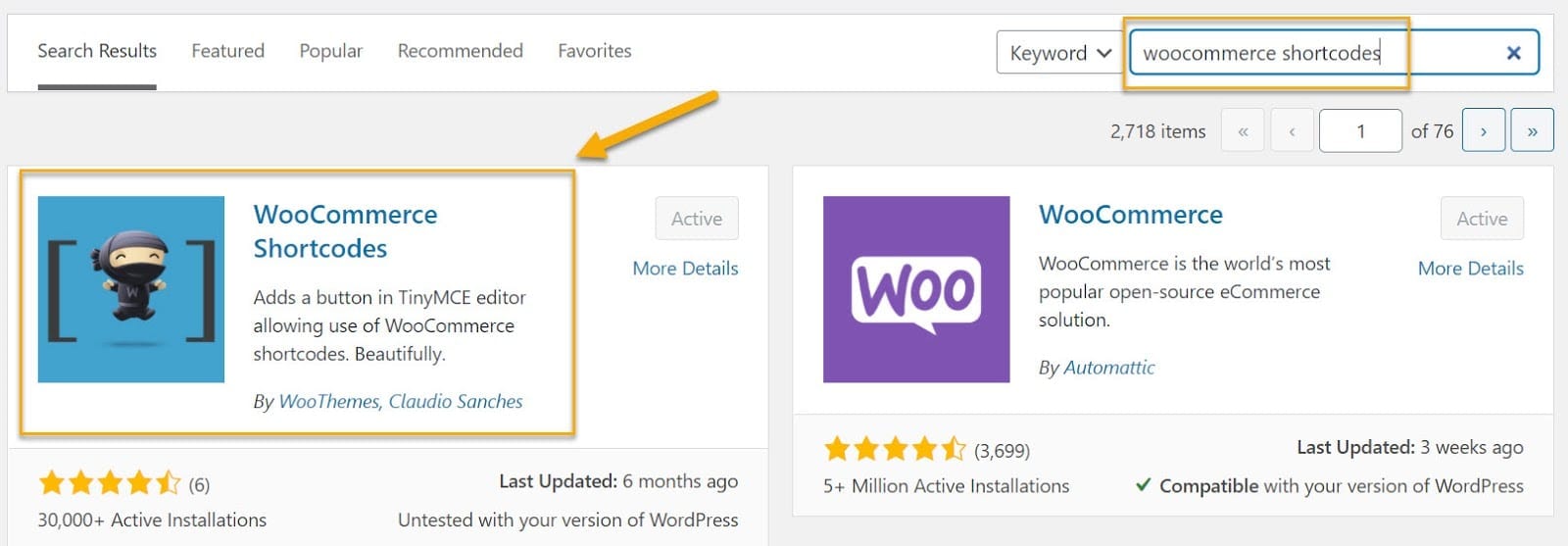Click the WooCommerce Shortcodes ninja thumbnail
Image resolution: width=1568 pixels, height=546 pixels.
click(131, 289)
